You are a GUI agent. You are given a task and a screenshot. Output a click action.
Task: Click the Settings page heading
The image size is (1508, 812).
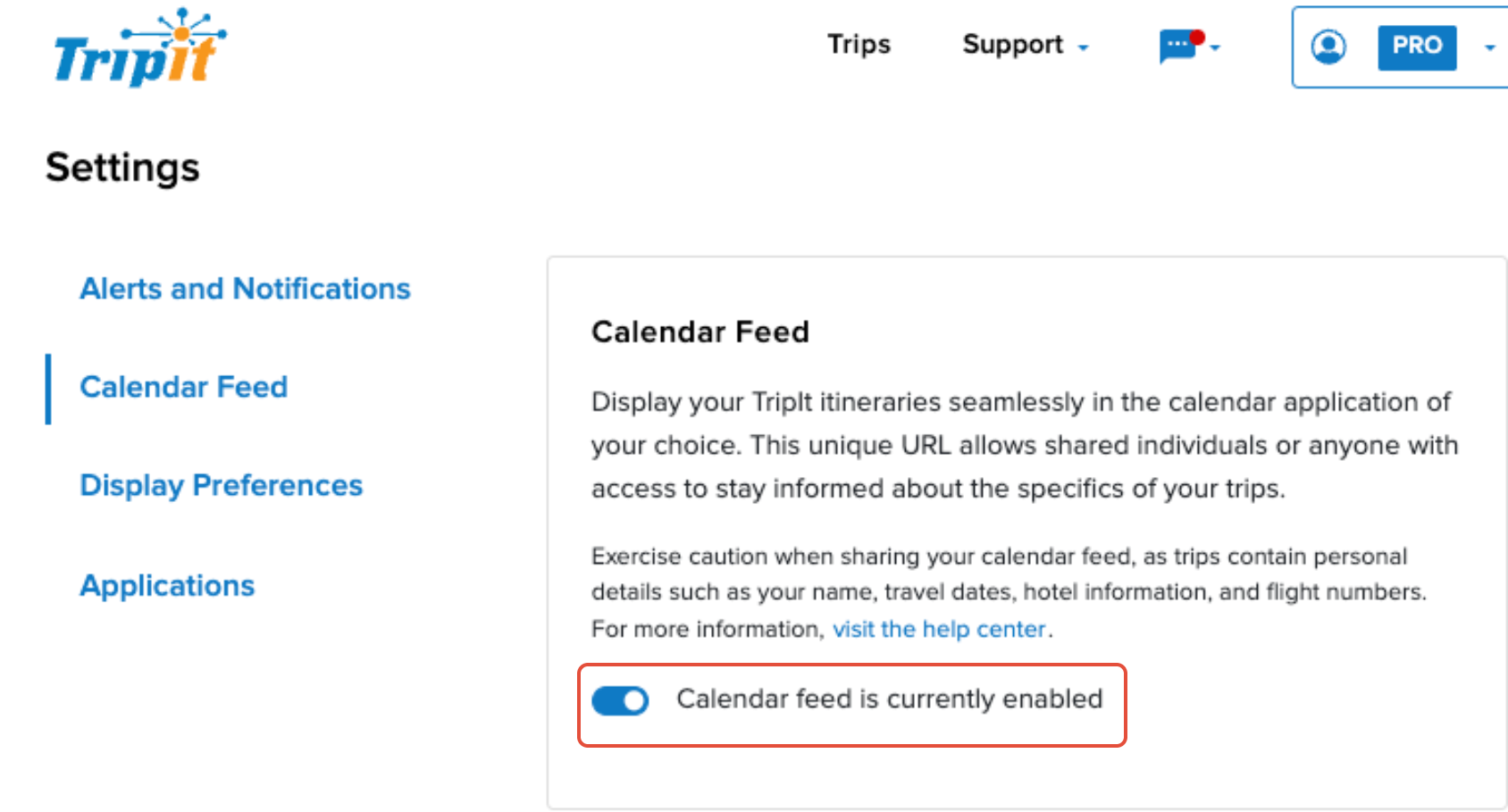click(x=122, y=167)
